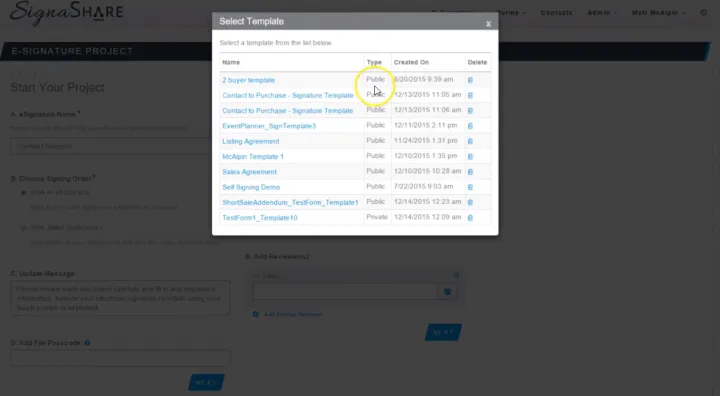Delete the 2 buyer template

pyautogui.click(x=470, y=80)
